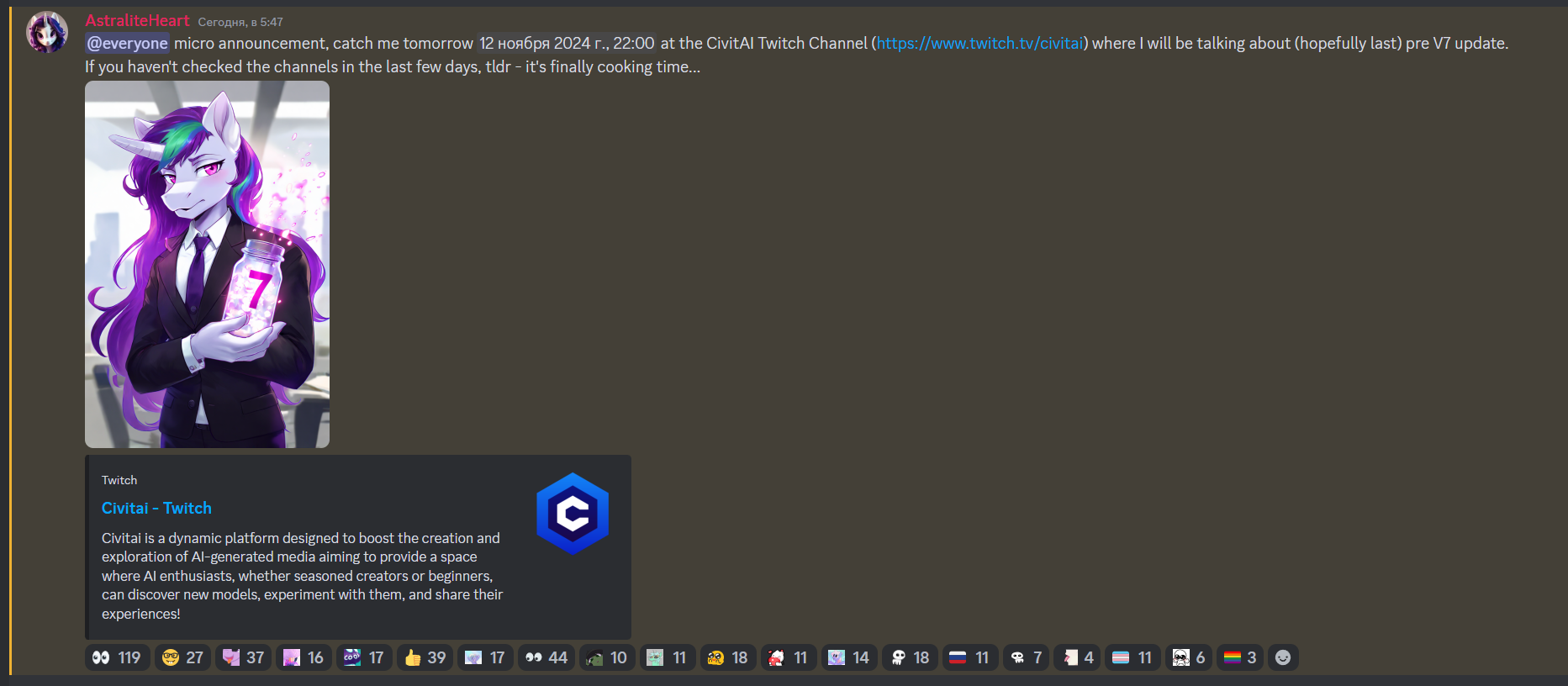Toggle the Russian flag reaction showing 11

[970, 657]
